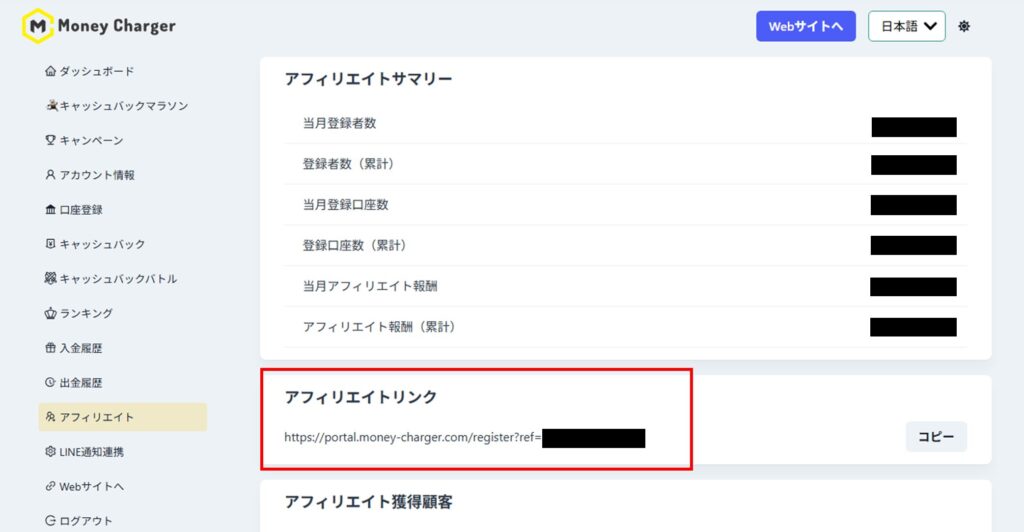Click the bank icon beside 口座登録
Viewport: 1024px width, 532px height.
[51, 210]
